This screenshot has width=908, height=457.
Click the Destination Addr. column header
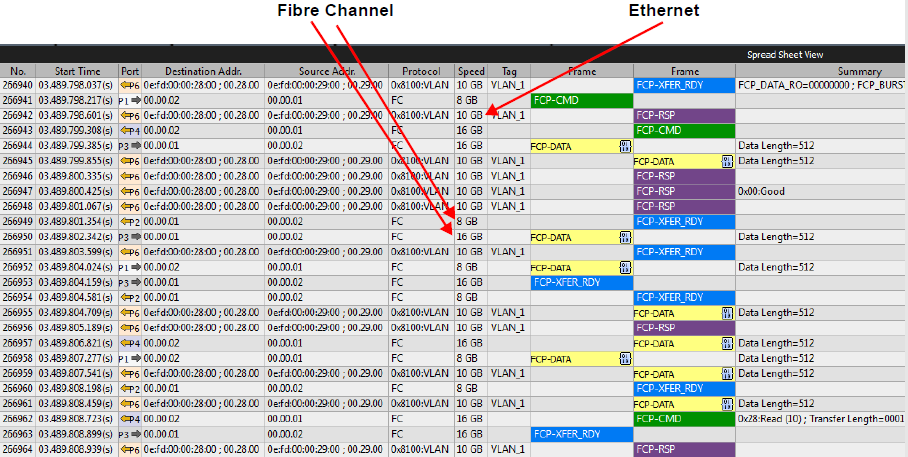click(x=203, y=71)
